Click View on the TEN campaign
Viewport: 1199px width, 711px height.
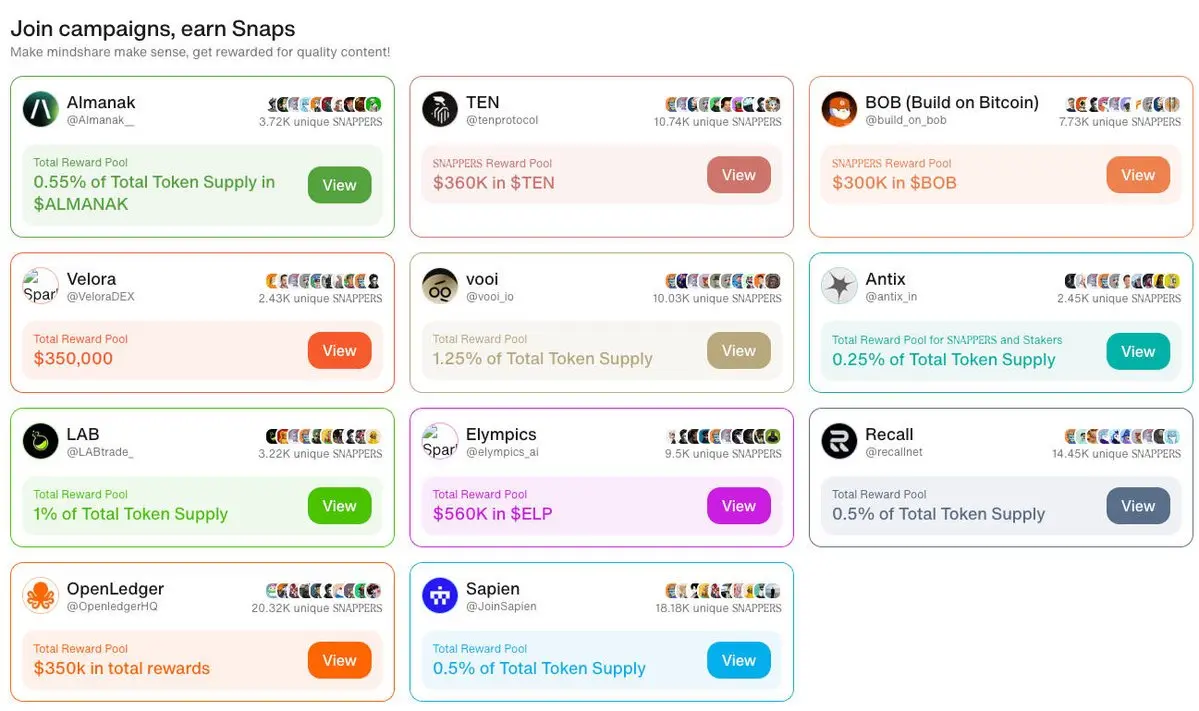click(739, 175)
